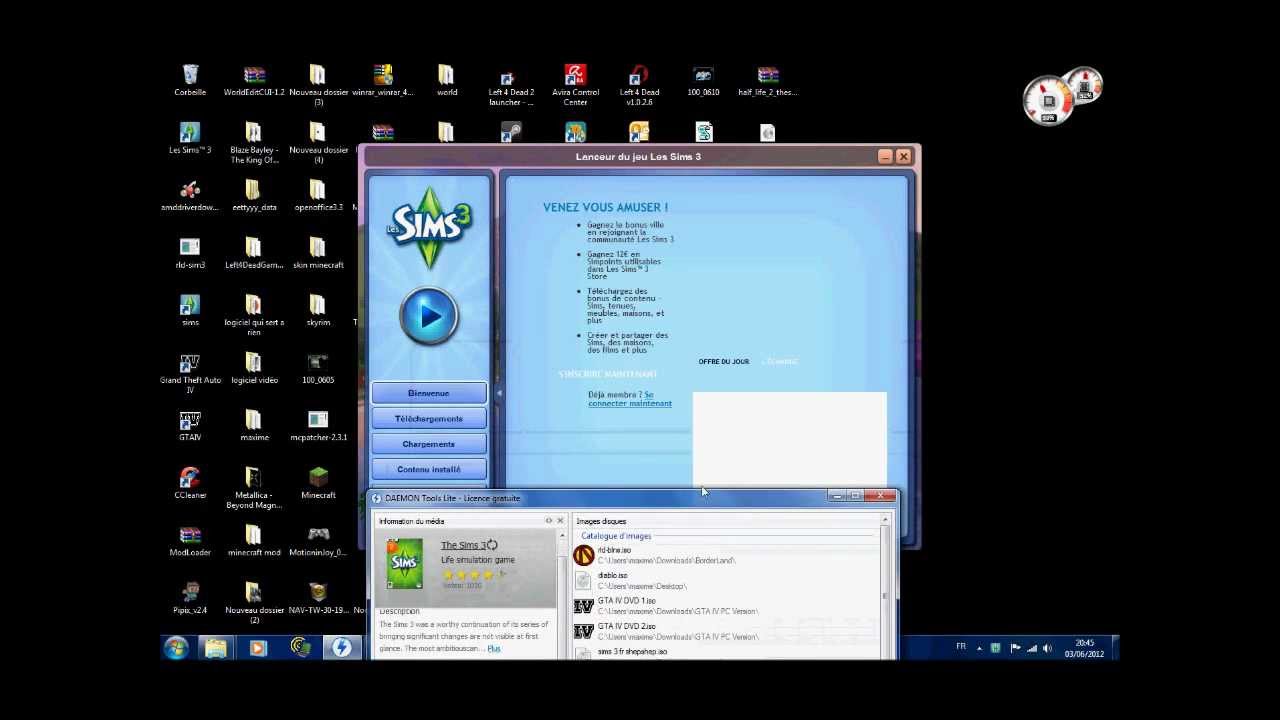Collapse the 'Catalogue d'images' section
Screen dimensions: 1280x720
pyautogui.click(x=616, y=536)
